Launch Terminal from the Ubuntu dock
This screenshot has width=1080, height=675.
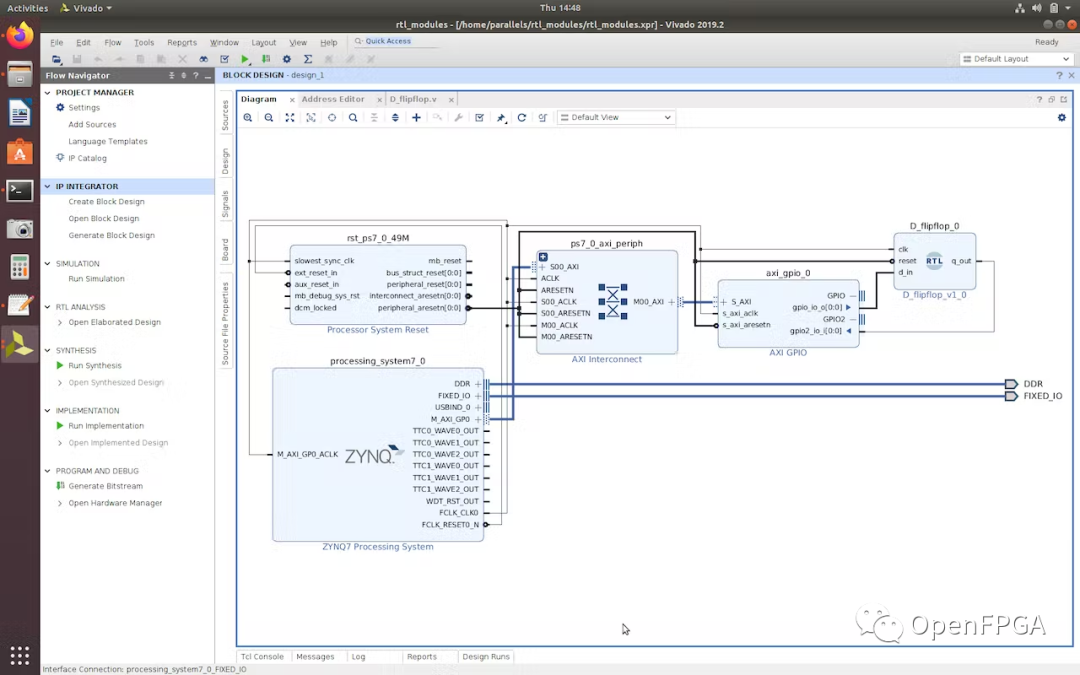[x=20, y=190]
